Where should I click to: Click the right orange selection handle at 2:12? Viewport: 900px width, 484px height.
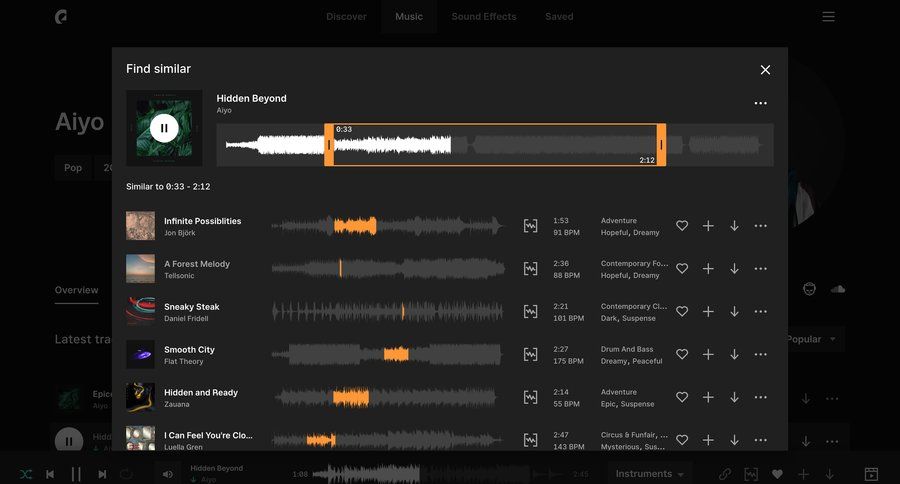[661, 145]
